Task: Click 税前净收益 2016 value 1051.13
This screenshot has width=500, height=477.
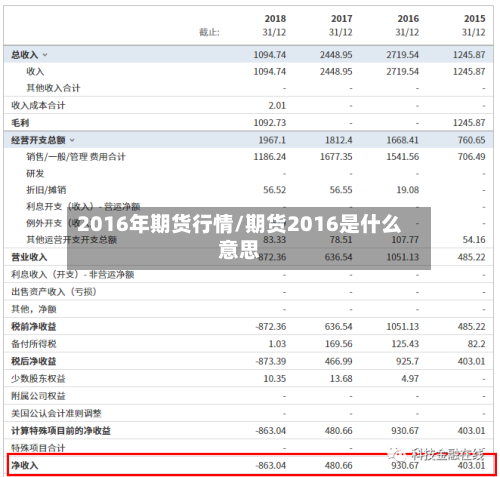Action: 402,327
